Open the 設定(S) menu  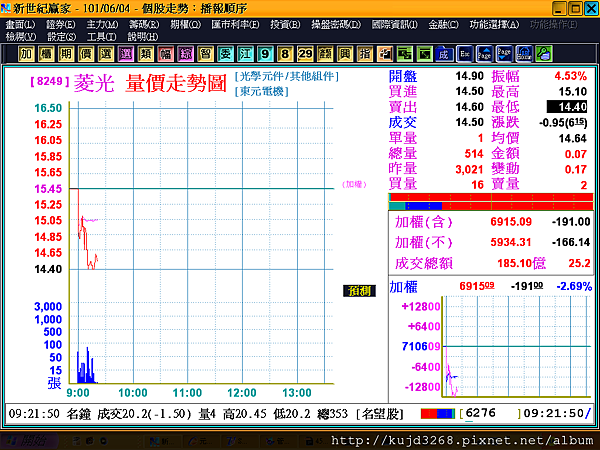pyautogui.click(x=61, y=37)
